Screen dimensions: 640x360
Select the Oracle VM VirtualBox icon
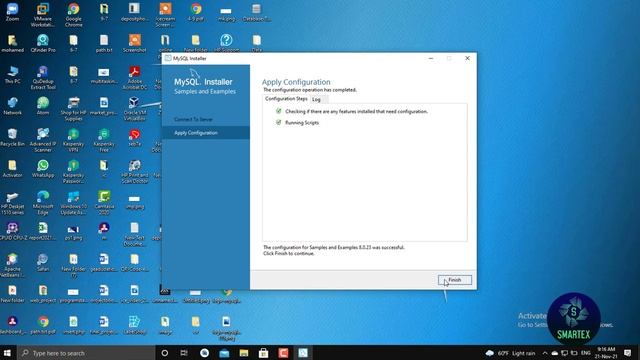(x=134, y=109)
